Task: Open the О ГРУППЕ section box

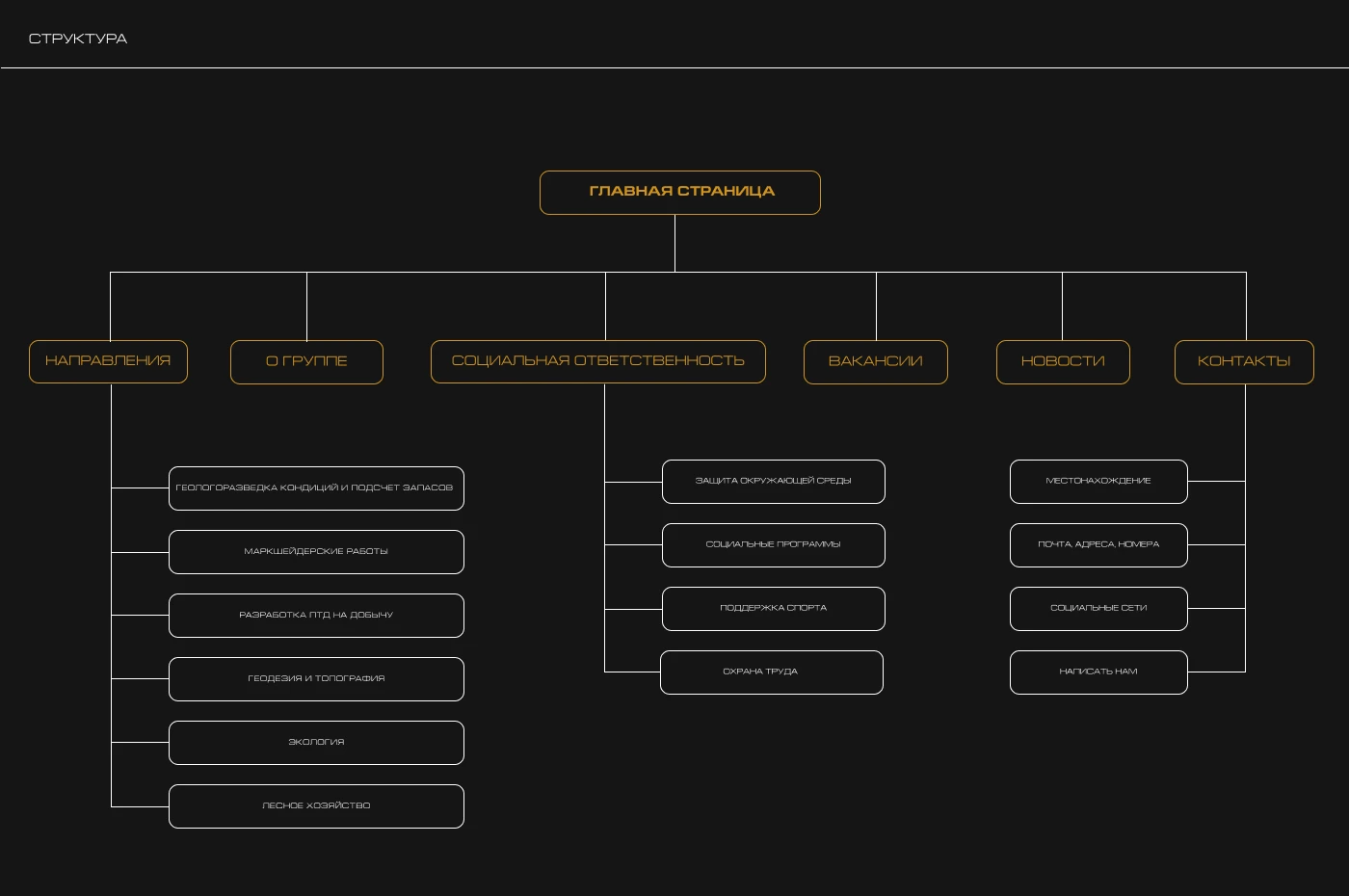Action: tap(306, 362)
